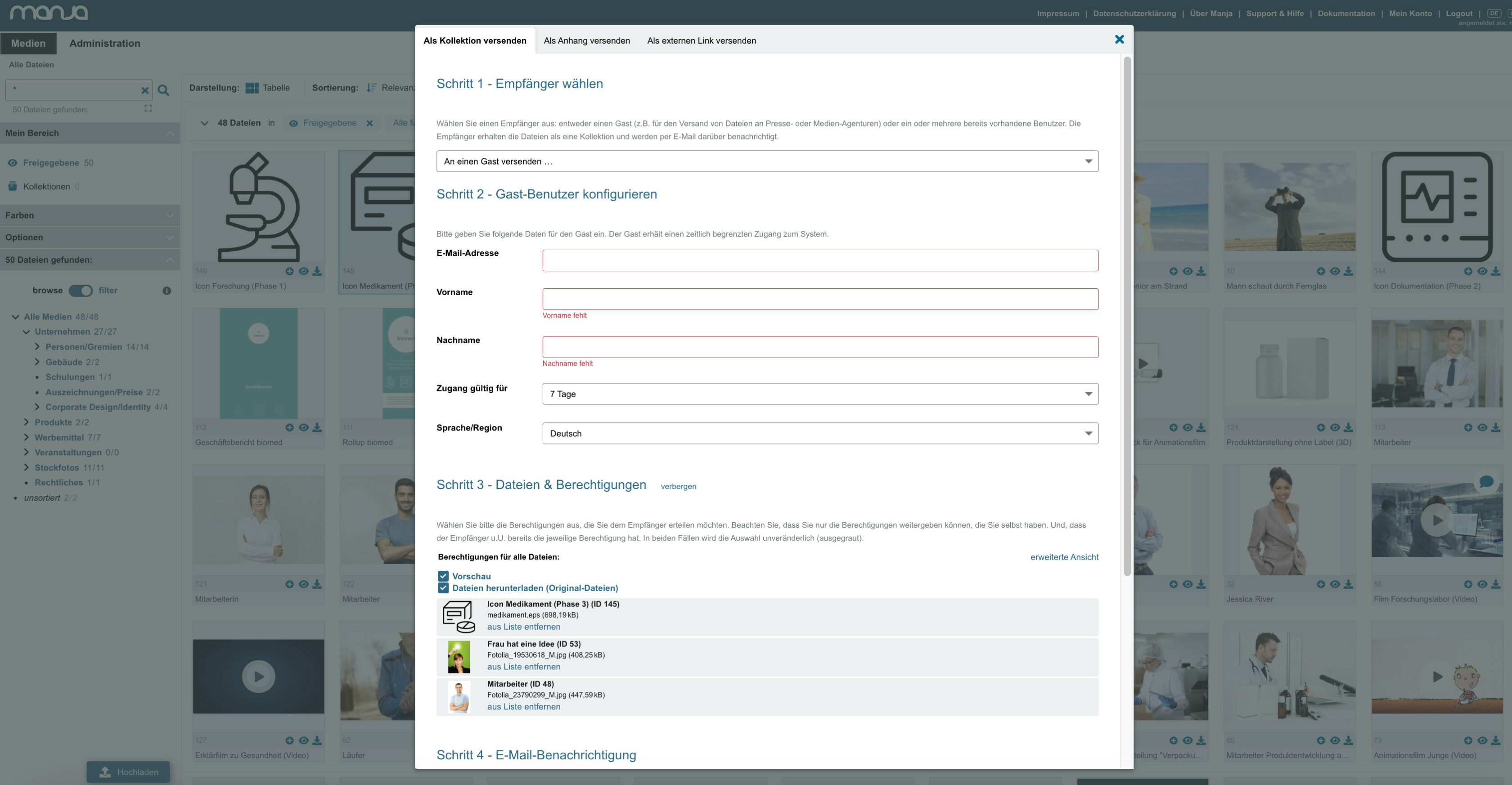
Task: Download Icon Dokumentation (Phase 2)
Action: (x=1495, y=271)
